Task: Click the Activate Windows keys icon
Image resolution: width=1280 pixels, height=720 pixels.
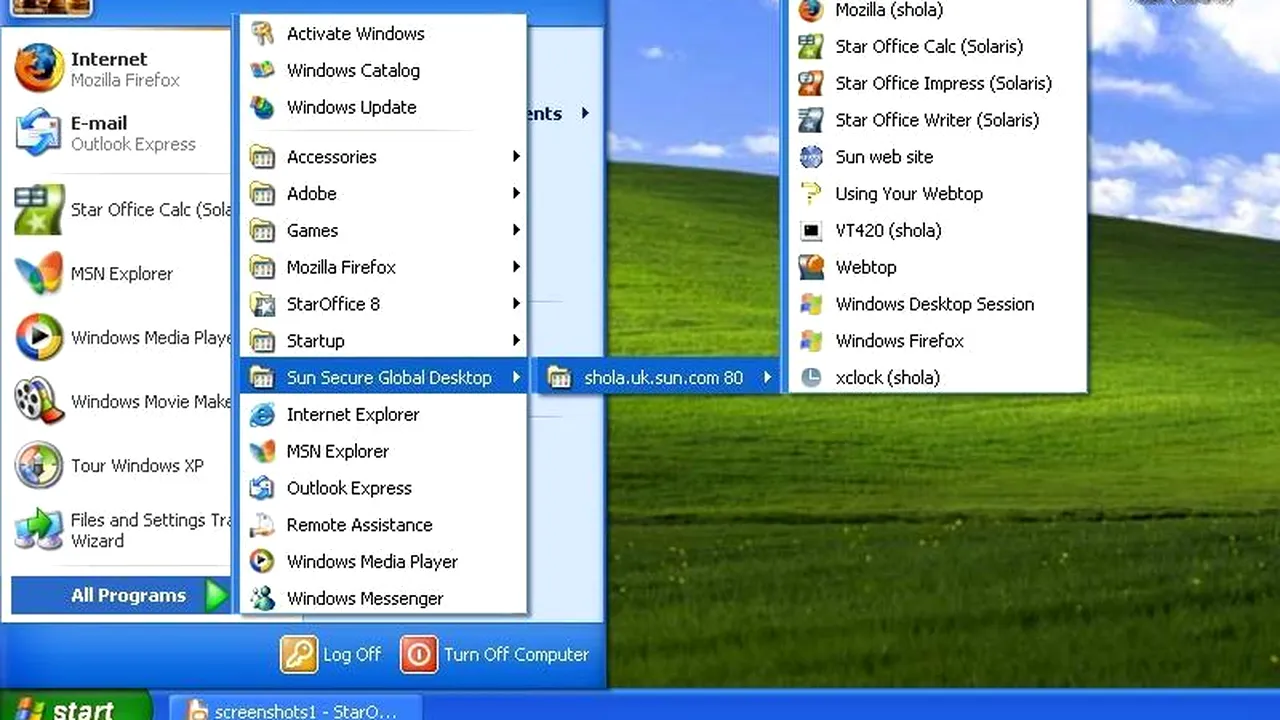Action: 262,33
